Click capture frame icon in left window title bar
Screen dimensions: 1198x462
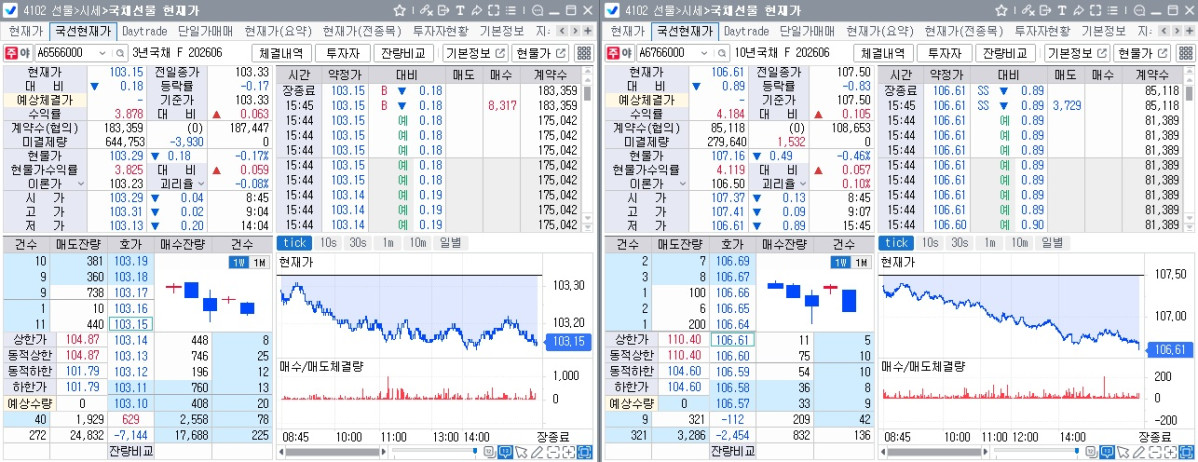(x=494, y=11)
